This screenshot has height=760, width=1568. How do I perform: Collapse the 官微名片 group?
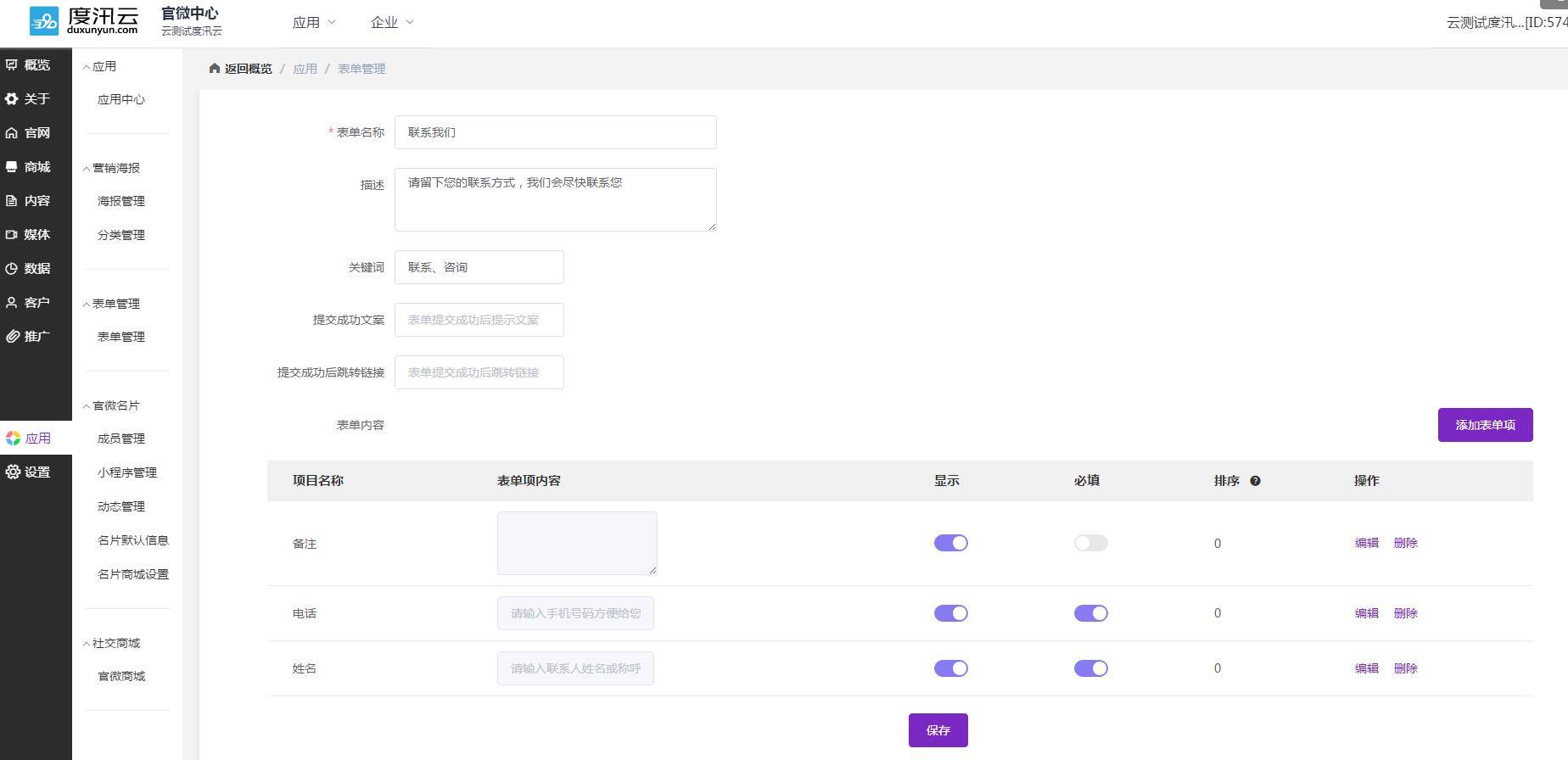[x=111, y=405]
